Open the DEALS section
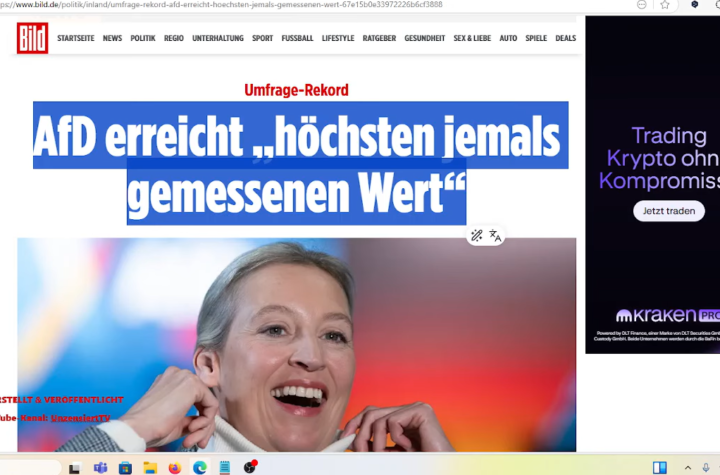Screen dimensions: 720x475 pos(565,38)
